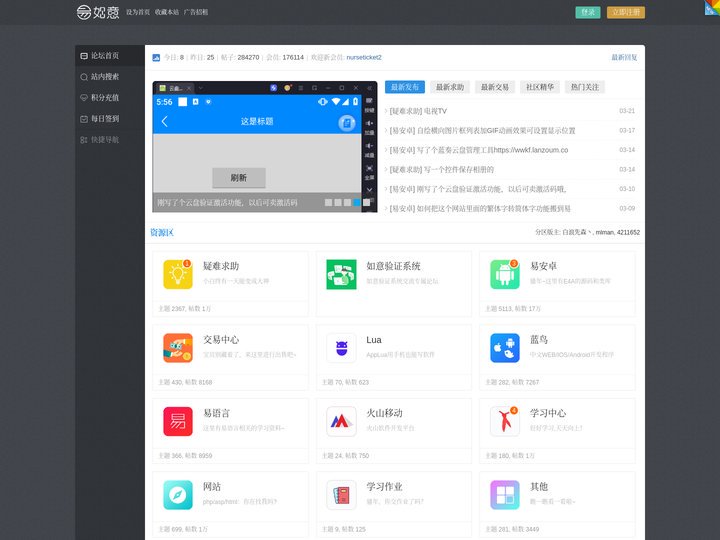Open the Lua forum icon
Screen dimensions: 720x540
tap(341, 348)
